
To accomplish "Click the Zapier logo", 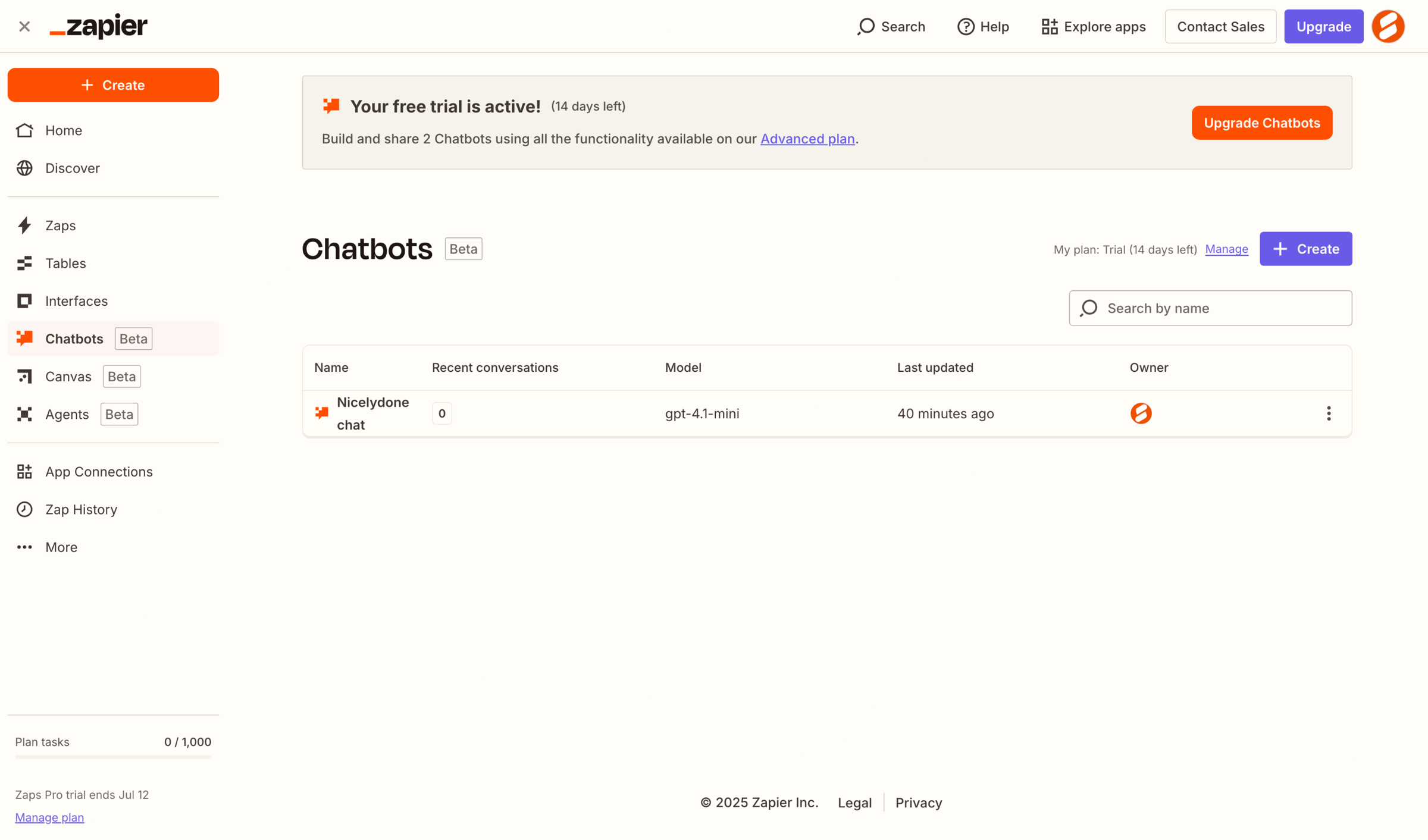I will click(99, 26).
